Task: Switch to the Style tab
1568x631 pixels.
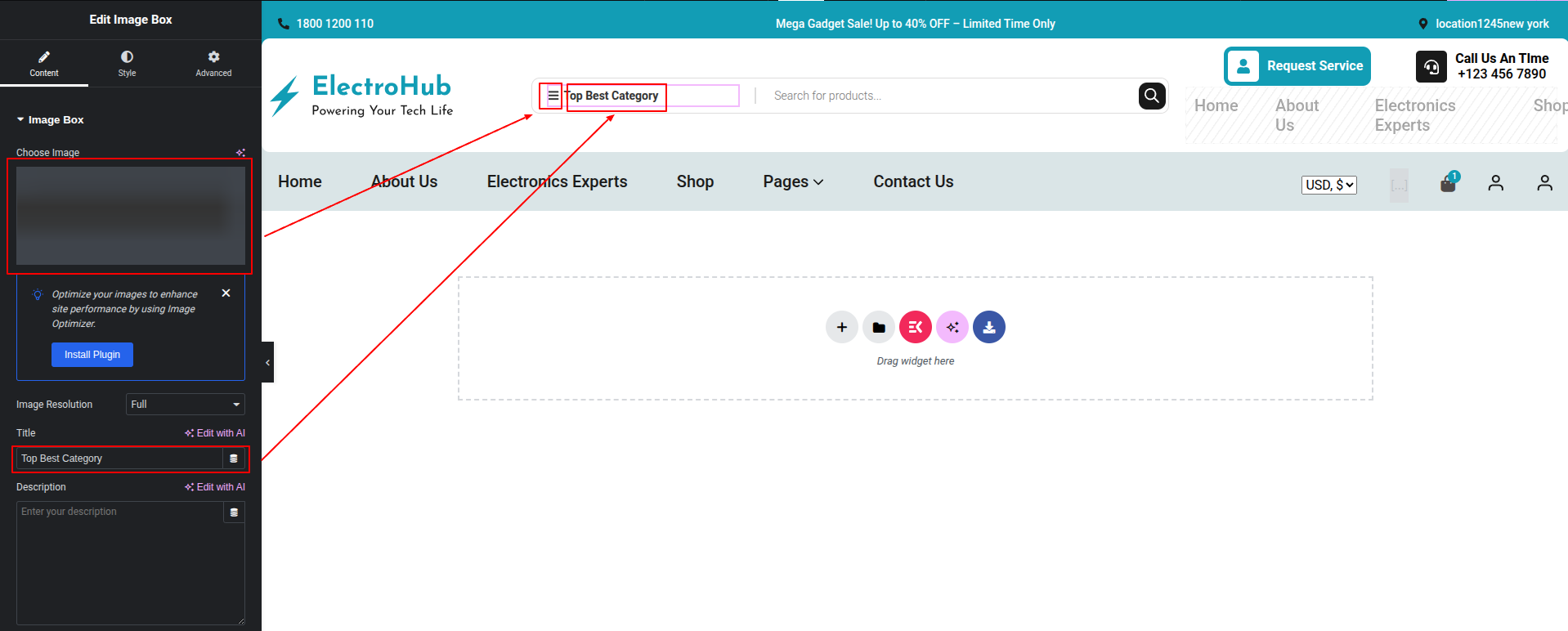Action: click(x=127, y=63)
